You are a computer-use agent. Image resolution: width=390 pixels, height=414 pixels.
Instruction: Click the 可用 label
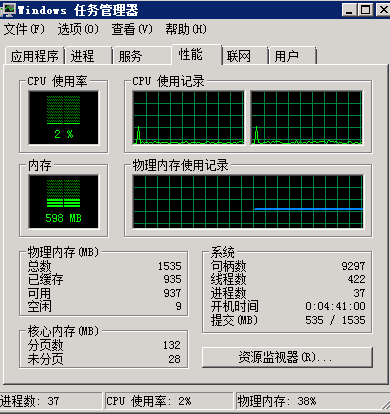pyautogui.click(x=39, y=293)
